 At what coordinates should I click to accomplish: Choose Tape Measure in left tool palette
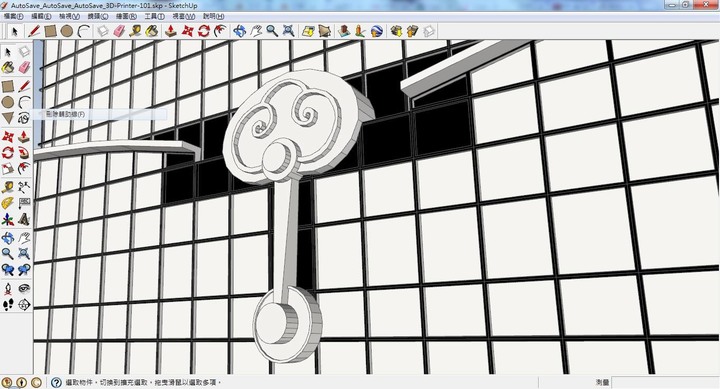click(x=8, y=187)
